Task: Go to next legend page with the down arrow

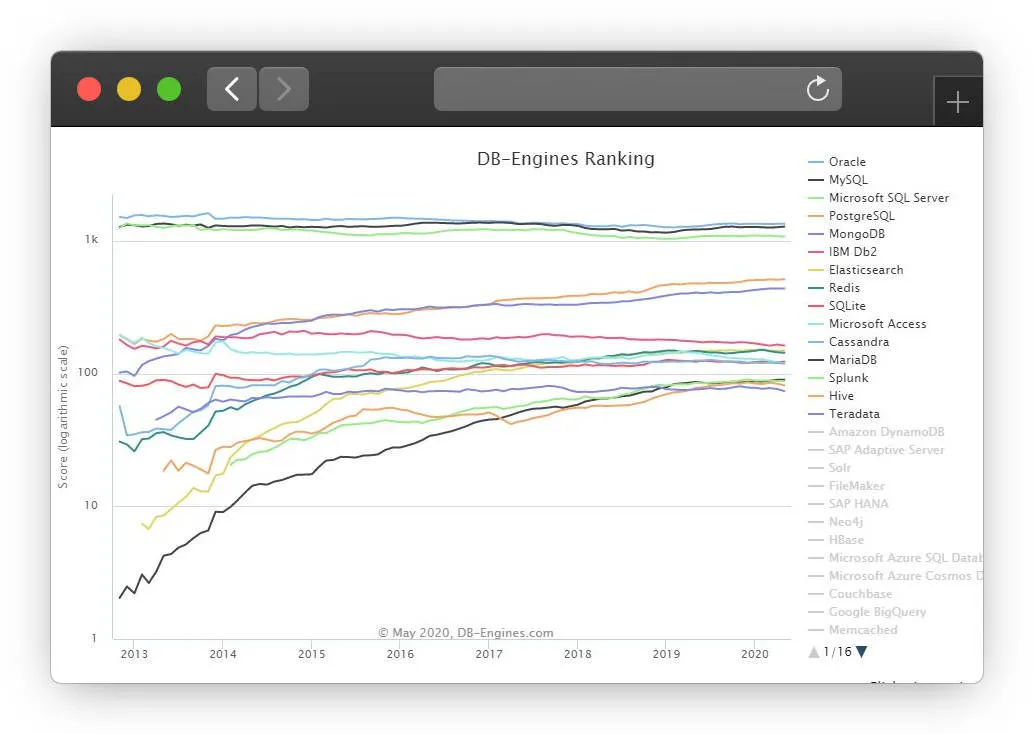Action: (x=861, y=652)
